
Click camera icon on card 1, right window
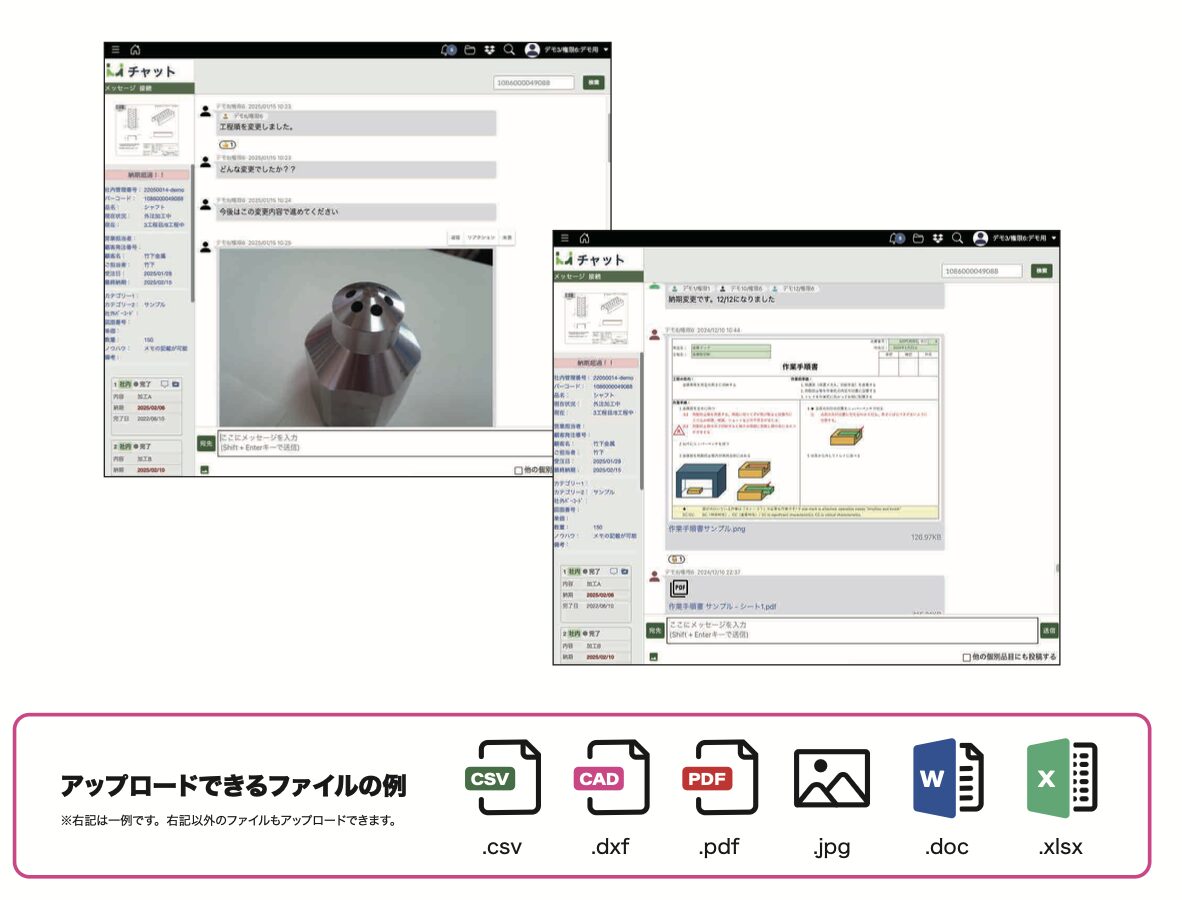(625, 572)
